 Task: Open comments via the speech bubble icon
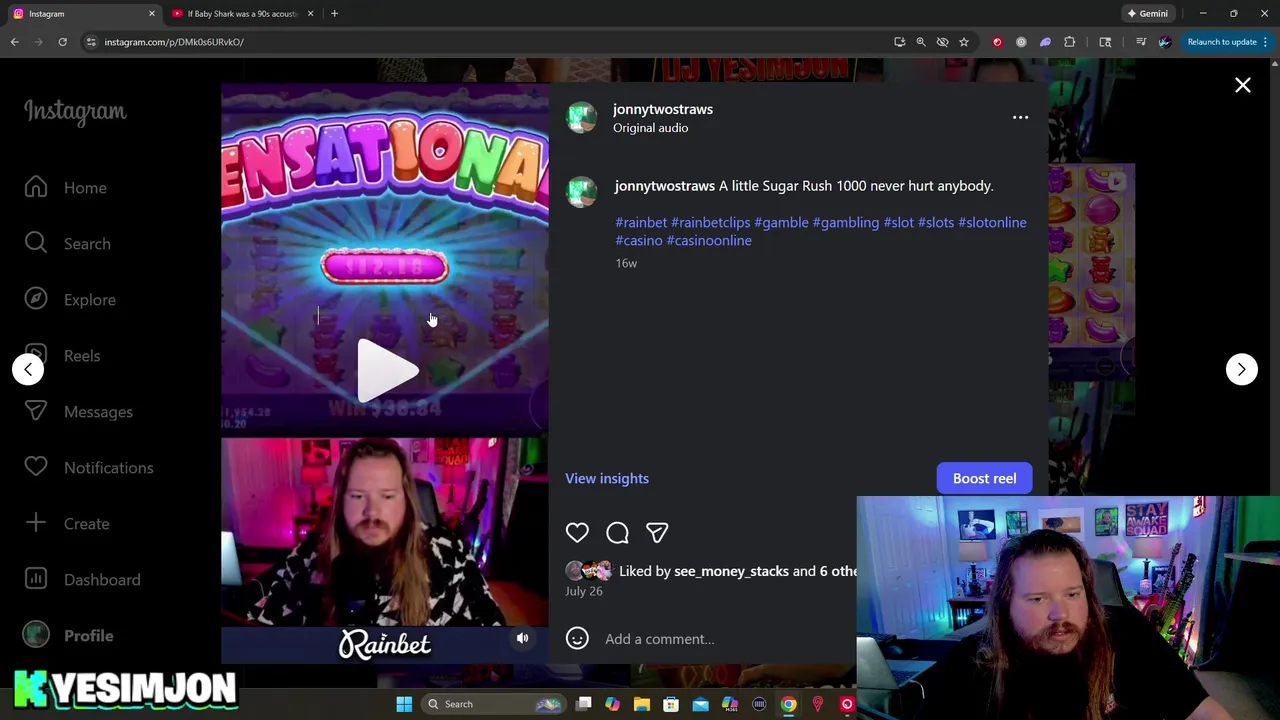[617, 533]
